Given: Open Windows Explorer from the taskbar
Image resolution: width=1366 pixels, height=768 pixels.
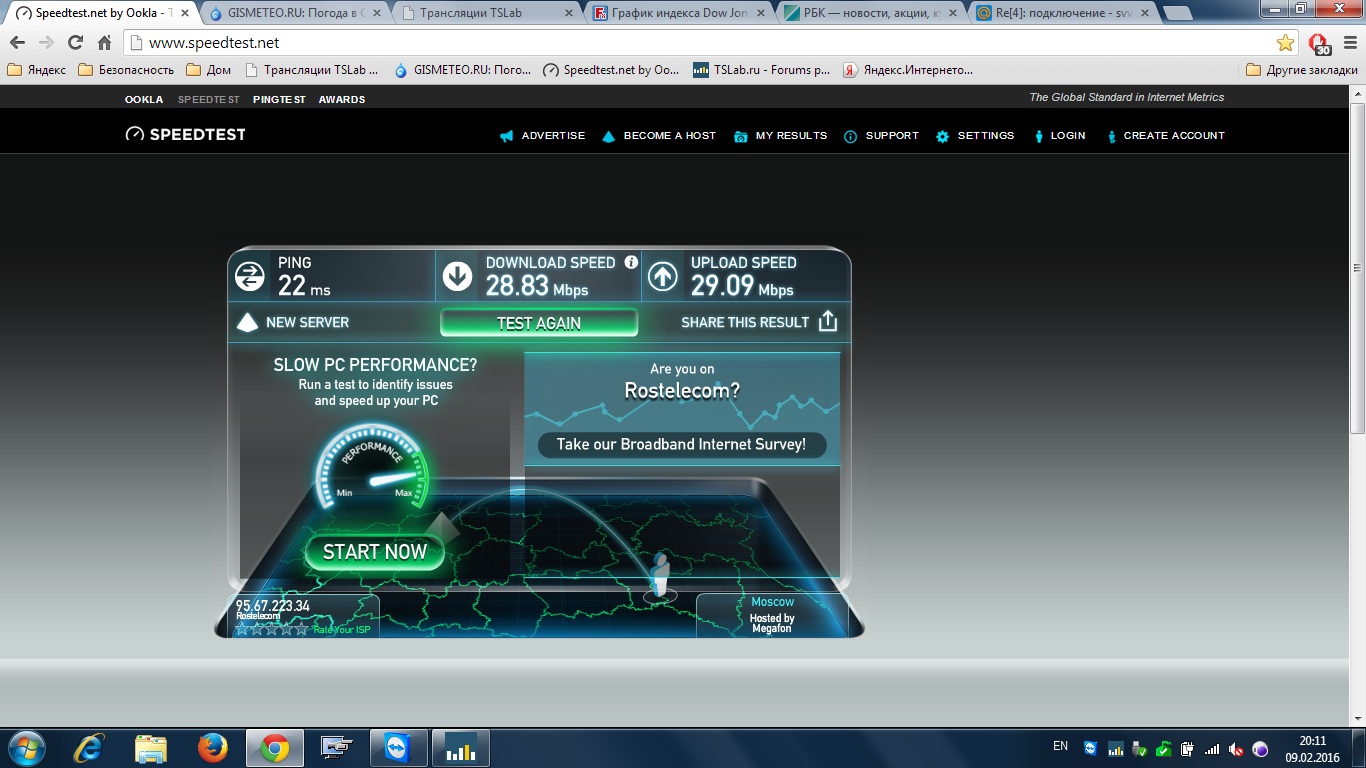Looking at the screenshot, I should point(151,748).
